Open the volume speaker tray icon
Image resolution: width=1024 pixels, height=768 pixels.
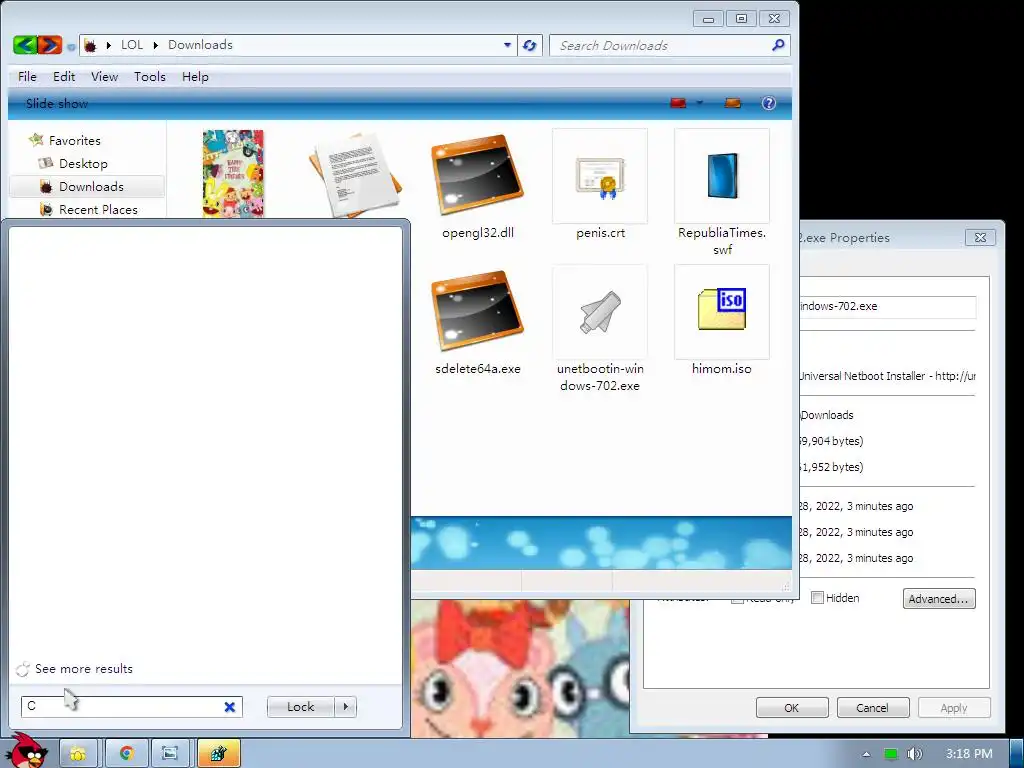coord(914,754)
